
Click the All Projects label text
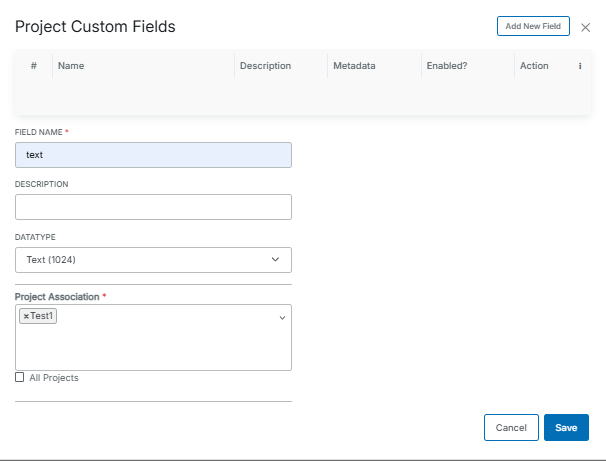click(x=54, y=378)
